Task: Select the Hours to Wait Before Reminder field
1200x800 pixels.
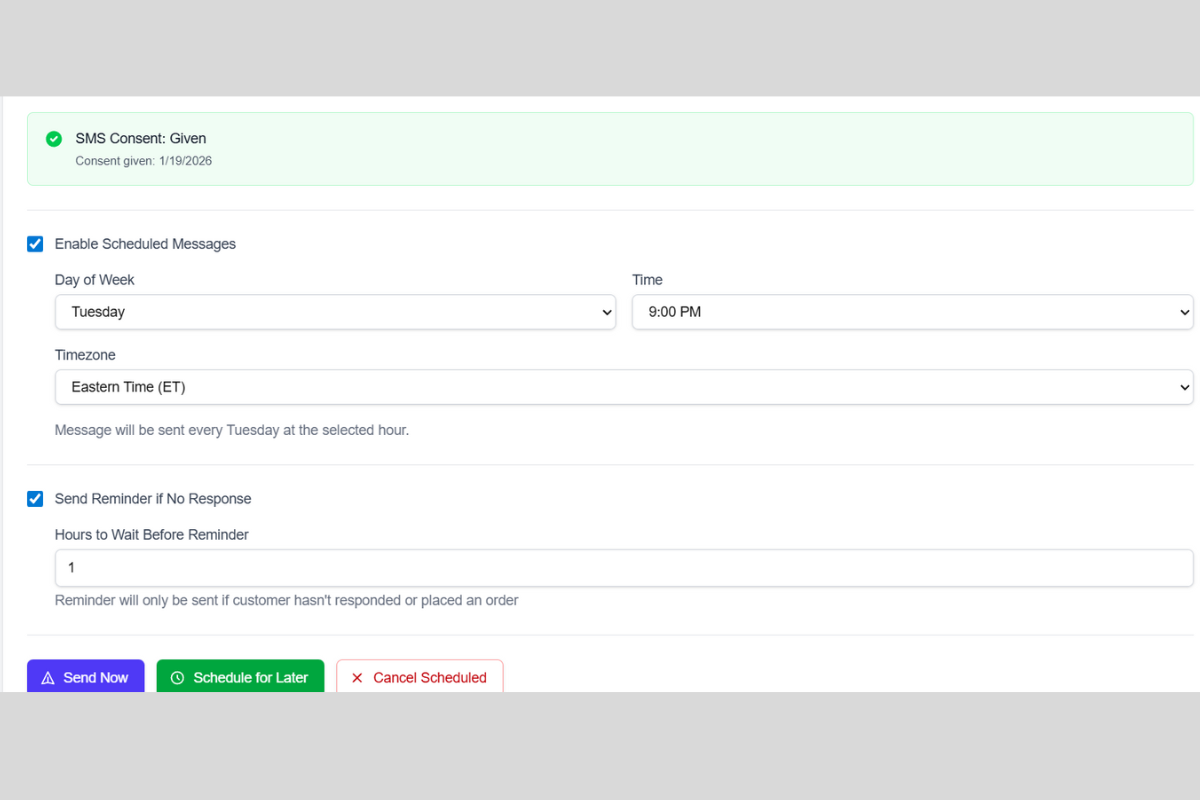Action: click(622, 567)
